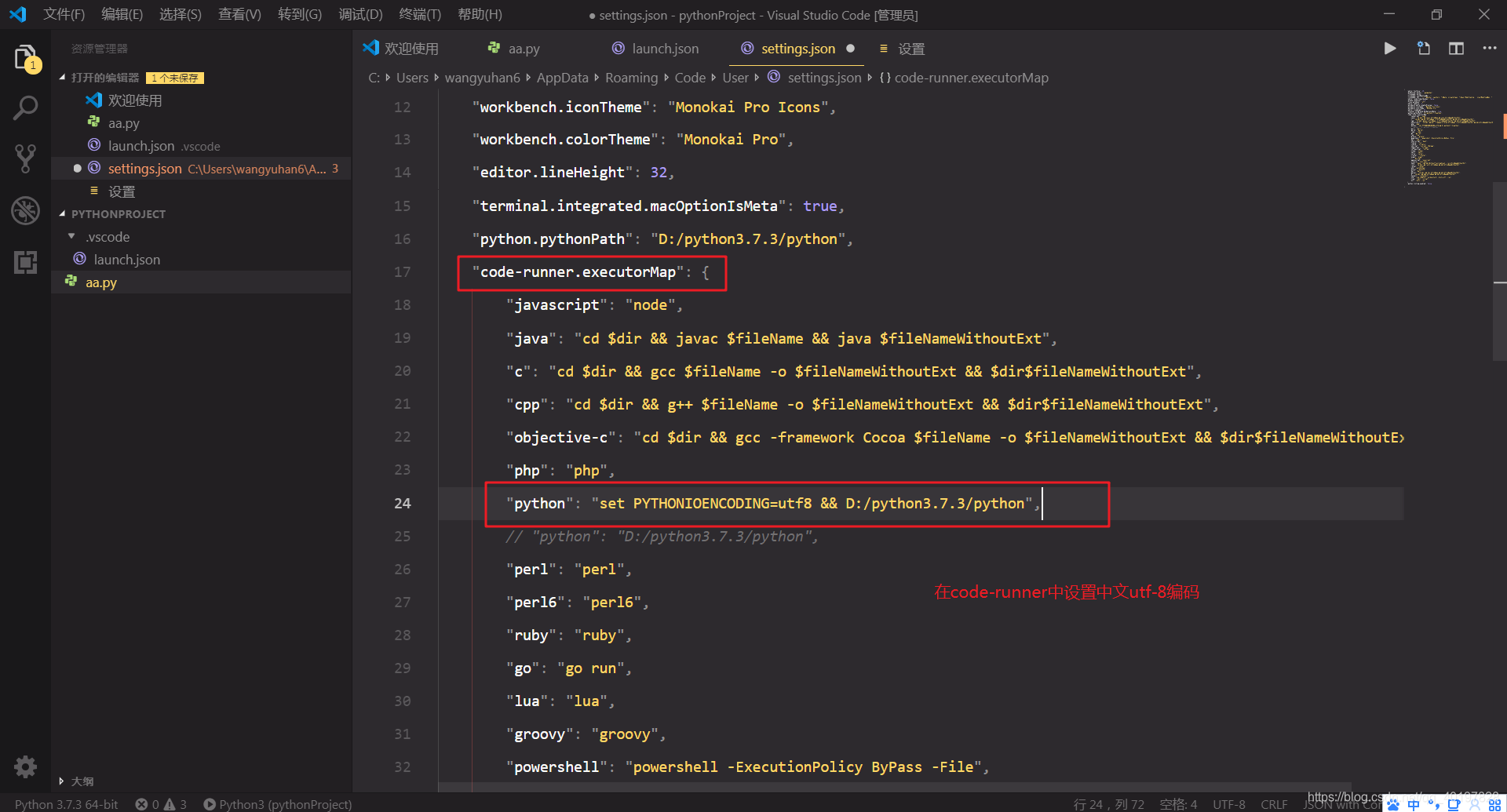Click the VS Code logo in title bar
Viewport: 1507px width, 812px height.
pos(18,14)
